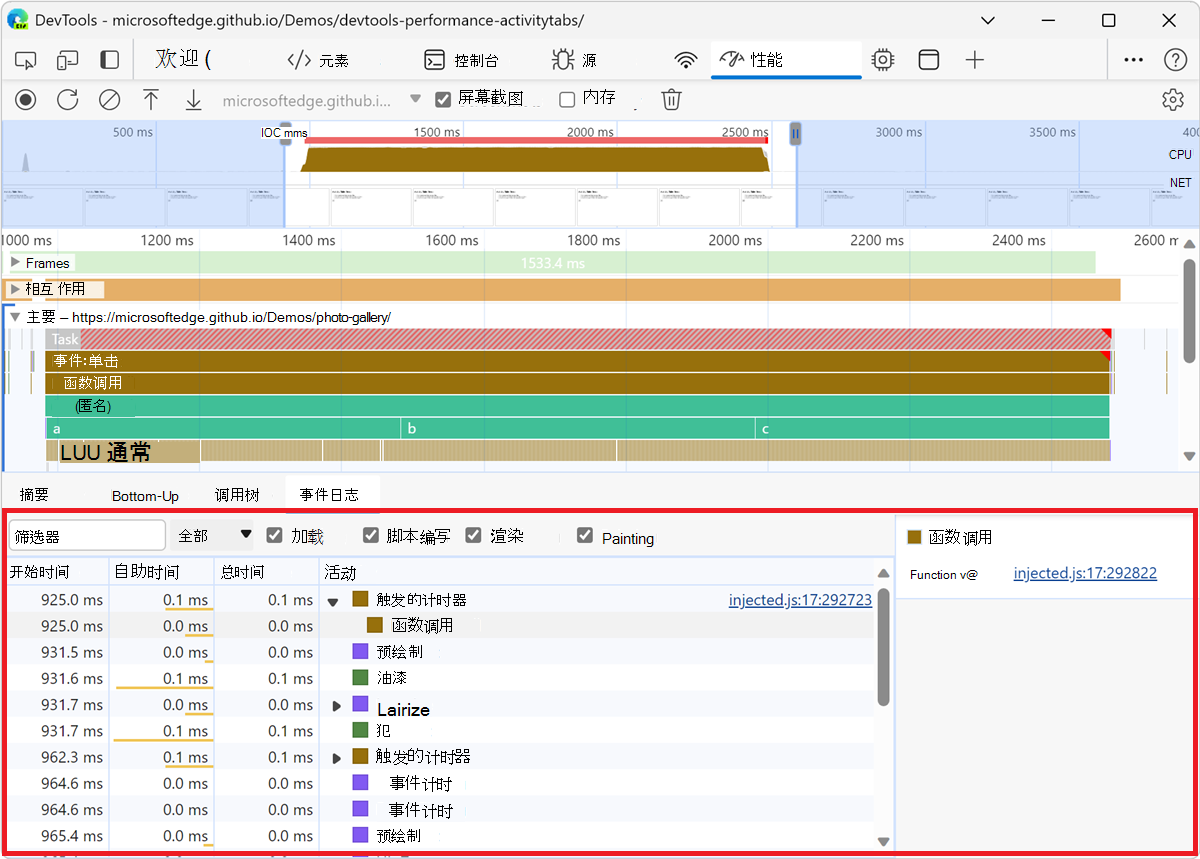Expand the Frames track
Image resolution: width=1200 pixels, height=859 pixels.
pyautogui.click(x=15, y=262)
